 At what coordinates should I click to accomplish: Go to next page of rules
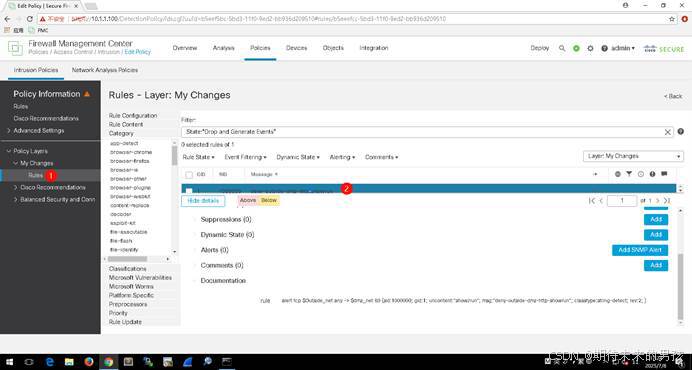[657, 201]
